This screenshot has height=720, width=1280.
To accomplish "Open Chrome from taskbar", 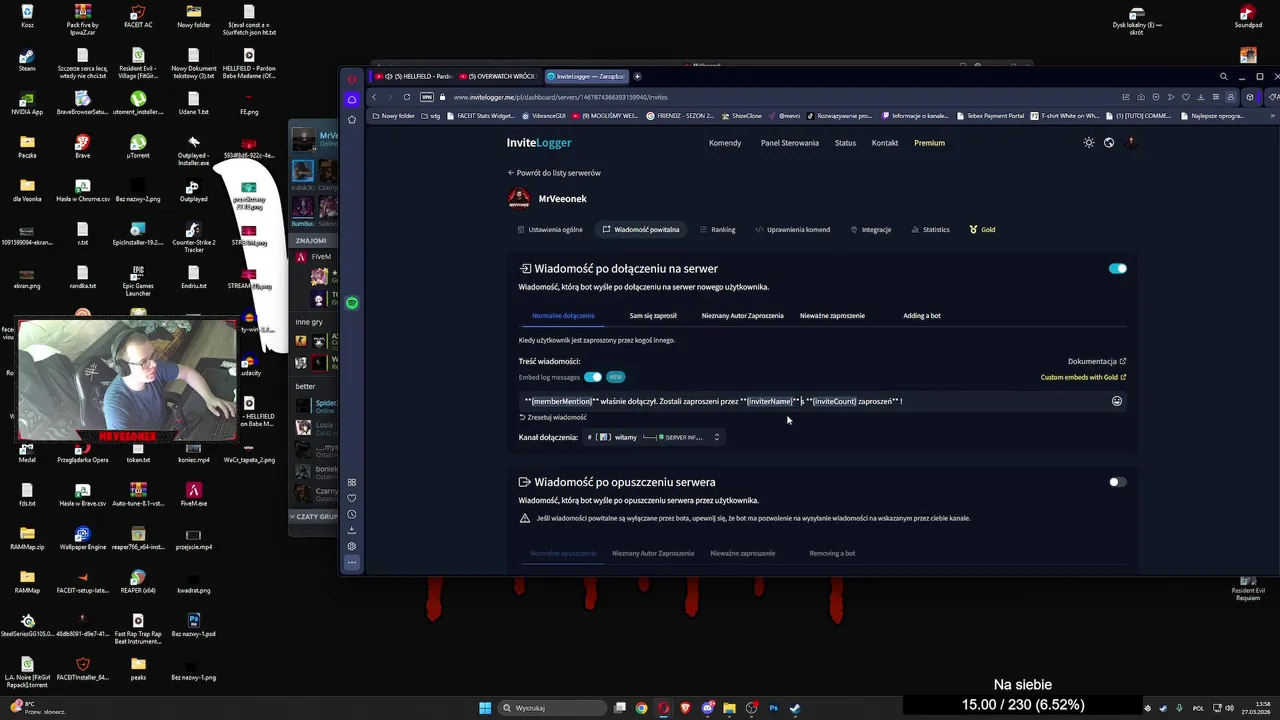I will coord(642,708).
